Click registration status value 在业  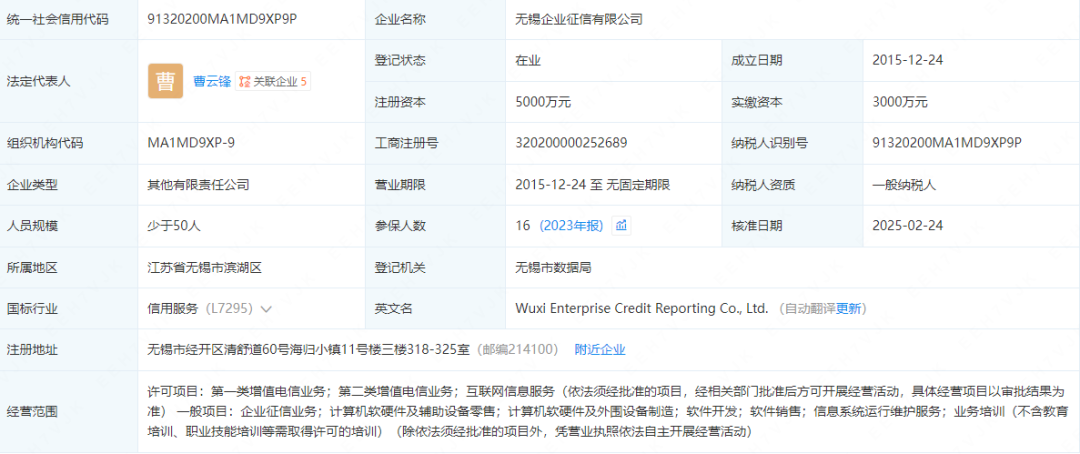point(528,60)
